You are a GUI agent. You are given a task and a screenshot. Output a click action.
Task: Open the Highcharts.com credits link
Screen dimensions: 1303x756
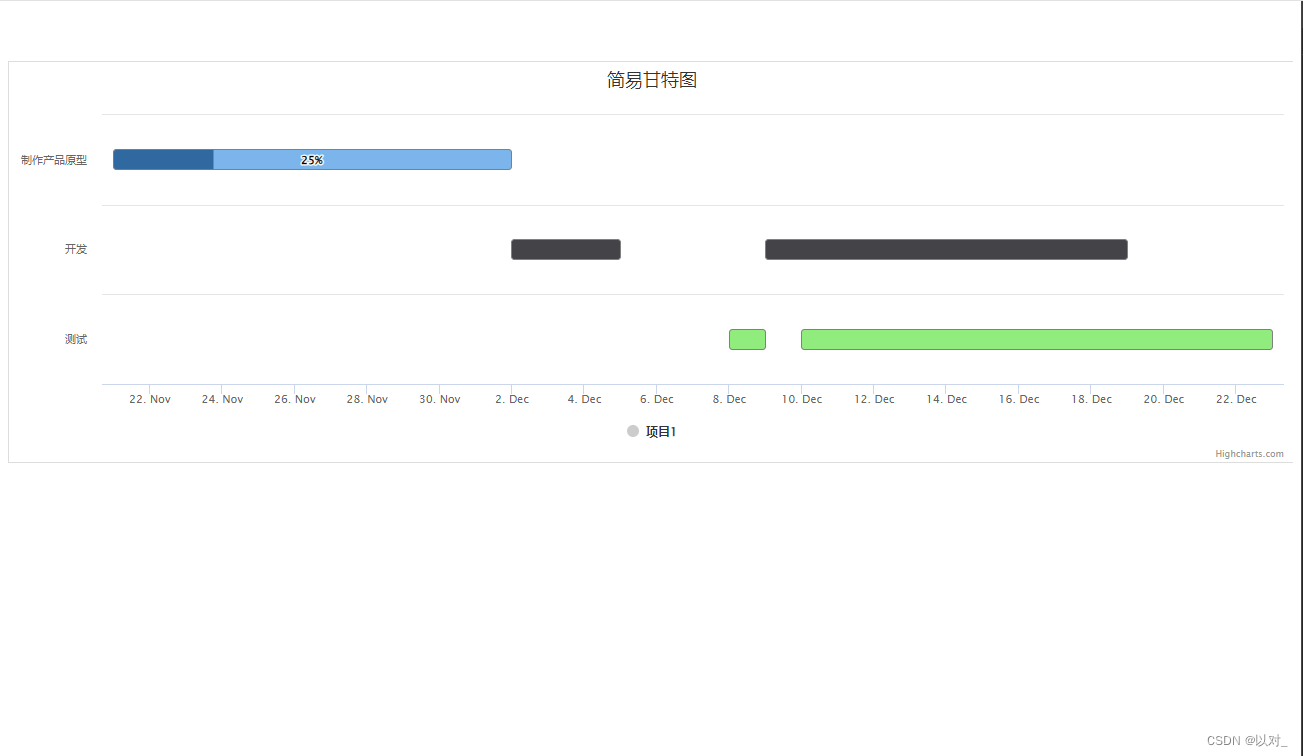point(1249,454)
